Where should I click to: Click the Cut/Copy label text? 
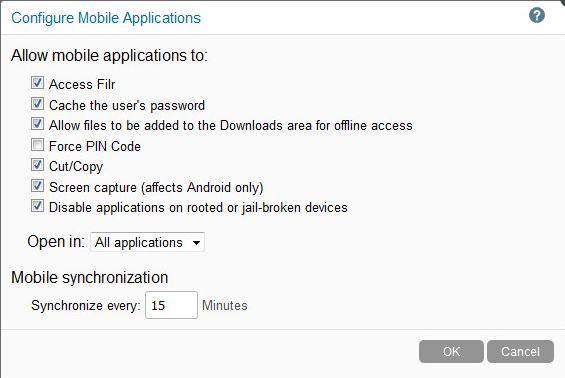coord(76,166)
